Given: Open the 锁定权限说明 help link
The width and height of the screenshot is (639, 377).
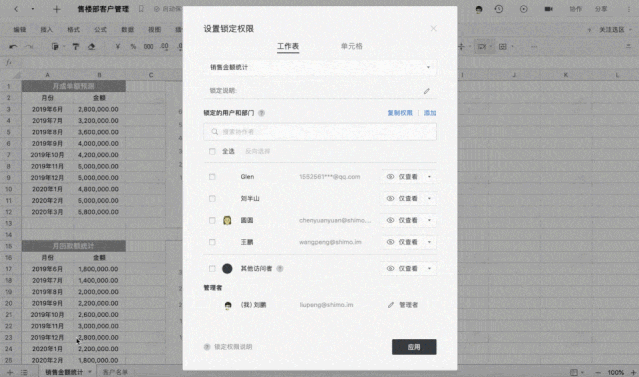Looking at the screenshot, I should [x=233, y=347].
